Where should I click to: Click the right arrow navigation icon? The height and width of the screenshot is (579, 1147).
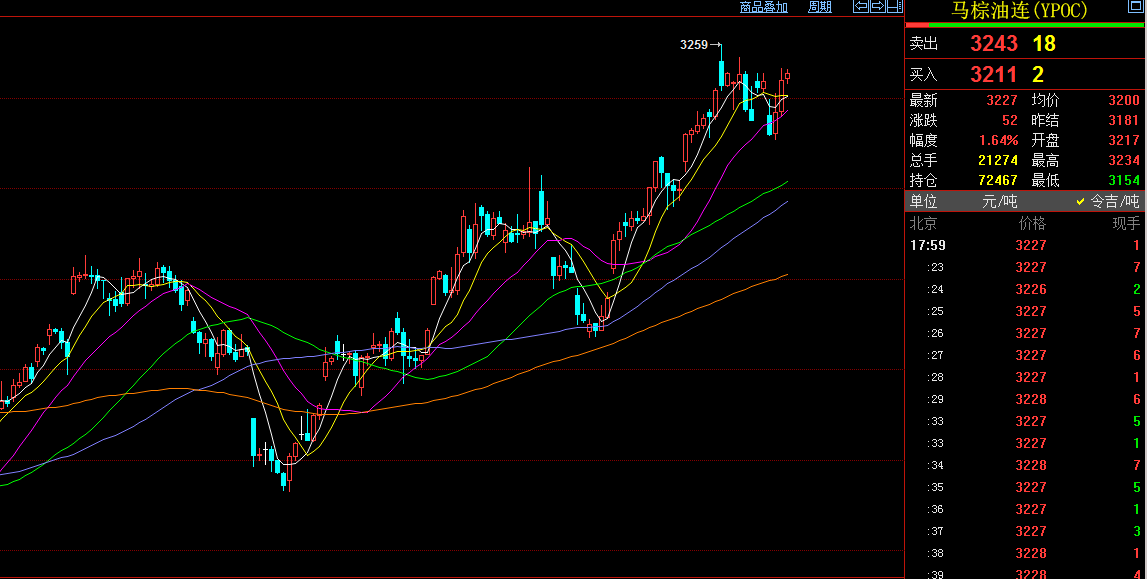[x=878, y=7]
